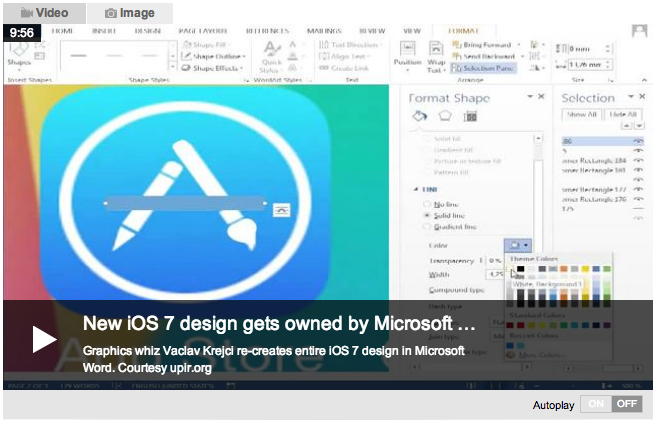Open More Colors option
Image resolution: width=656 pixels, height=424 pixels.
coord(536,355)
